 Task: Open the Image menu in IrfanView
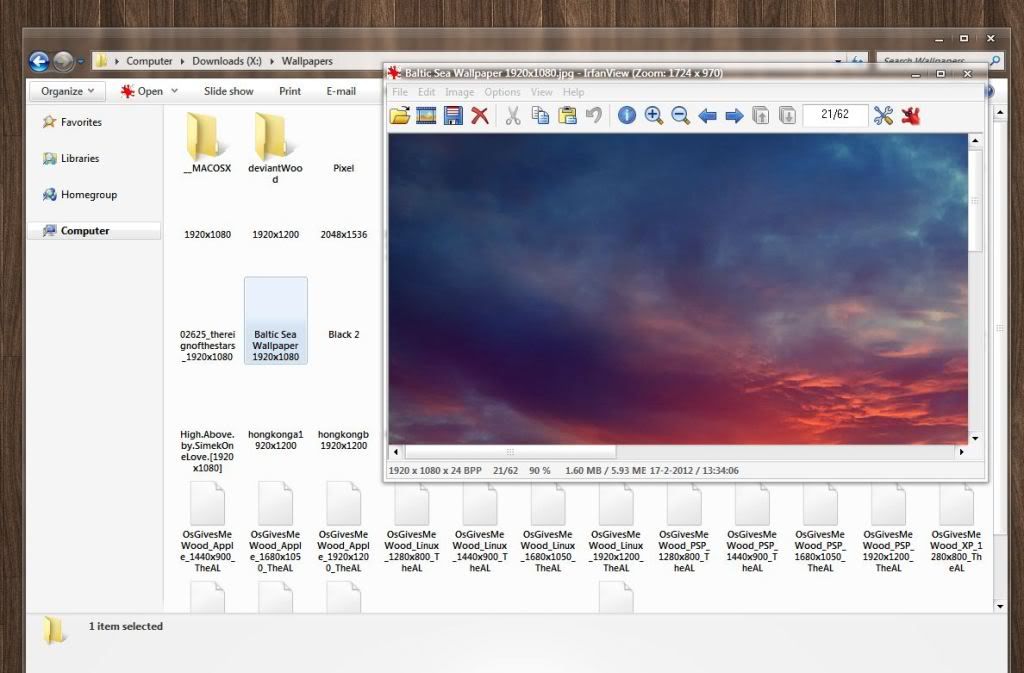459,92
